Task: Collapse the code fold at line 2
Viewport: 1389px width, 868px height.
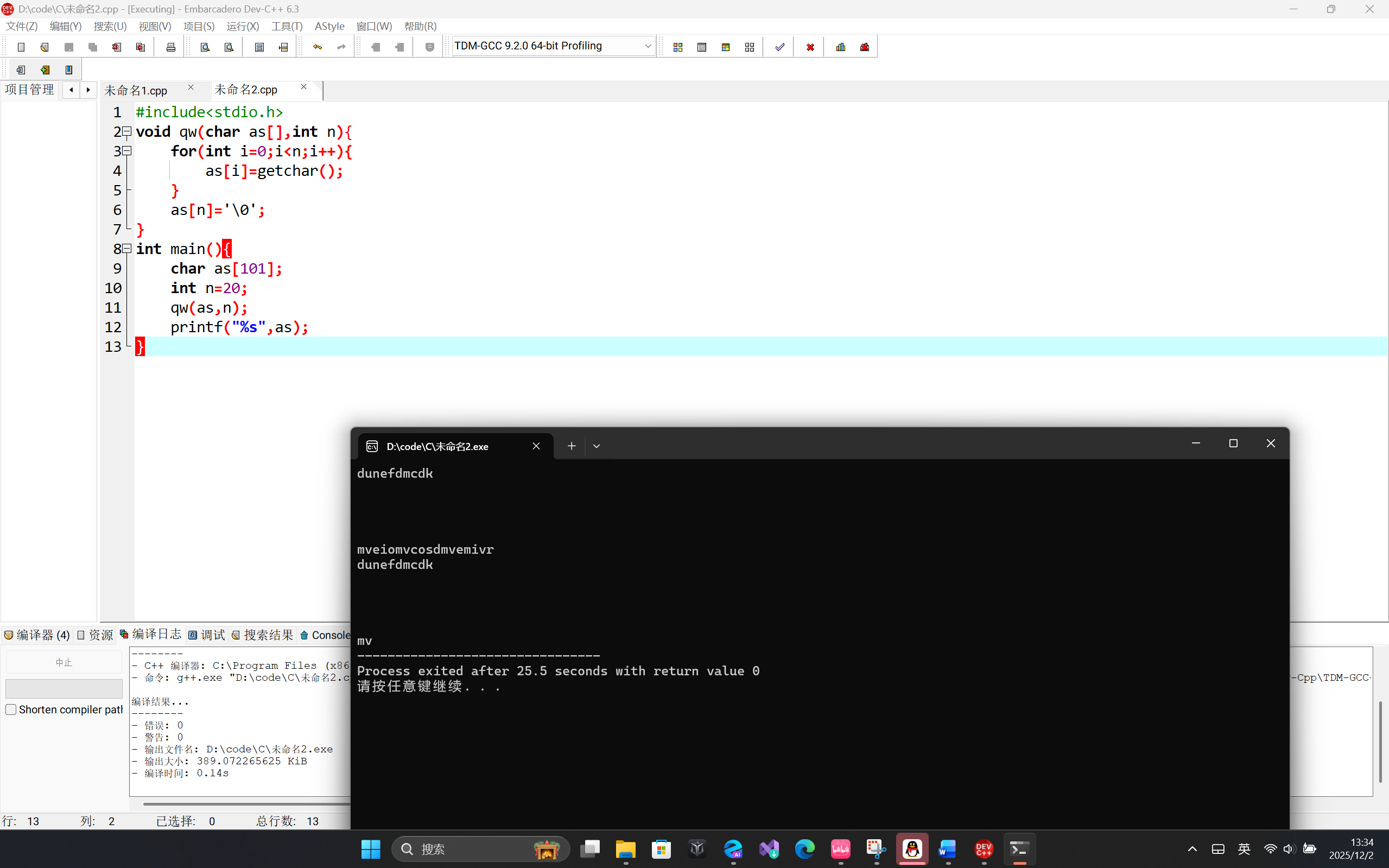Action: [x=128, y=131]
